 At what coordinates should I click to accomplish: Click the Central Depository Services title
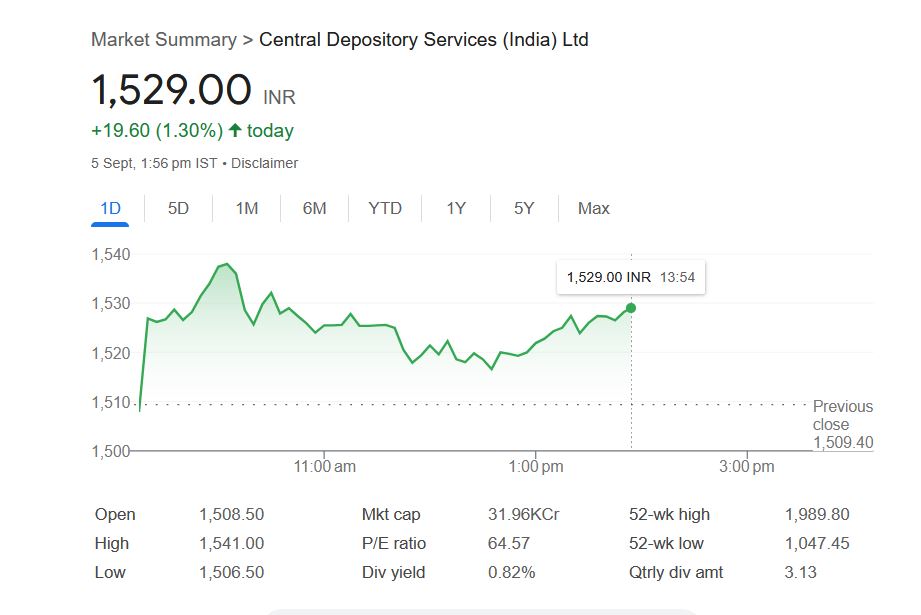423,40
